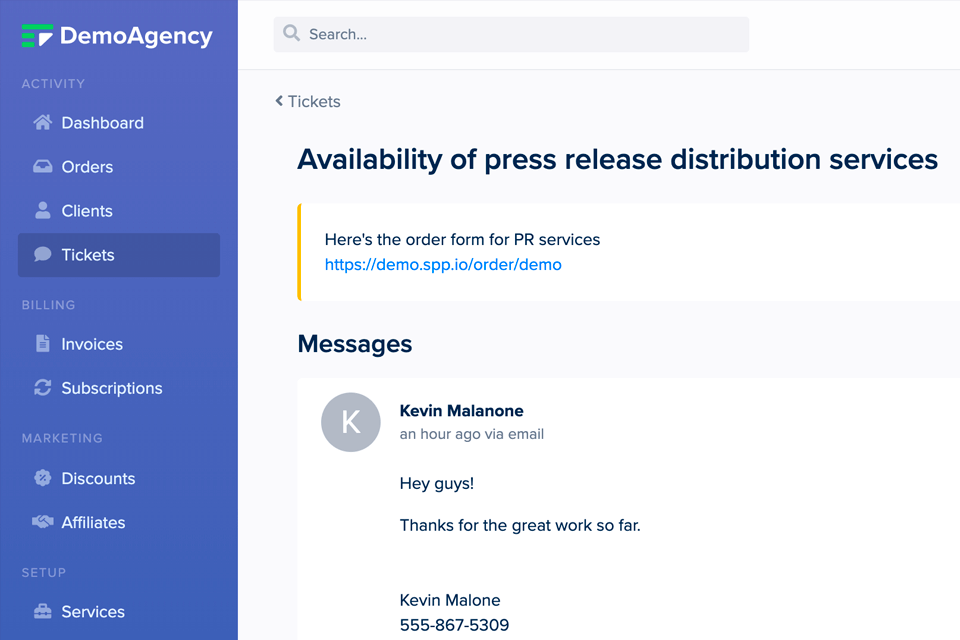This screenshot has height=640, width=960.
Task: Focus the Search input field
Action: coord(520,34)
